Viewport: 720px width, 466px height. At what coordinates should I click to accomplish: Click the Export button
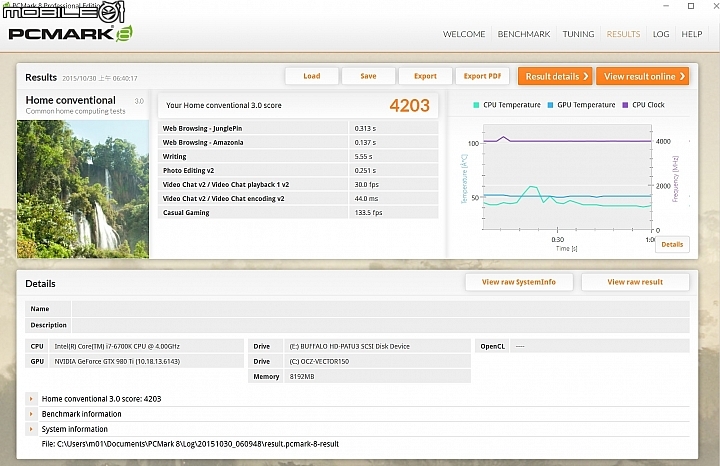425,76
